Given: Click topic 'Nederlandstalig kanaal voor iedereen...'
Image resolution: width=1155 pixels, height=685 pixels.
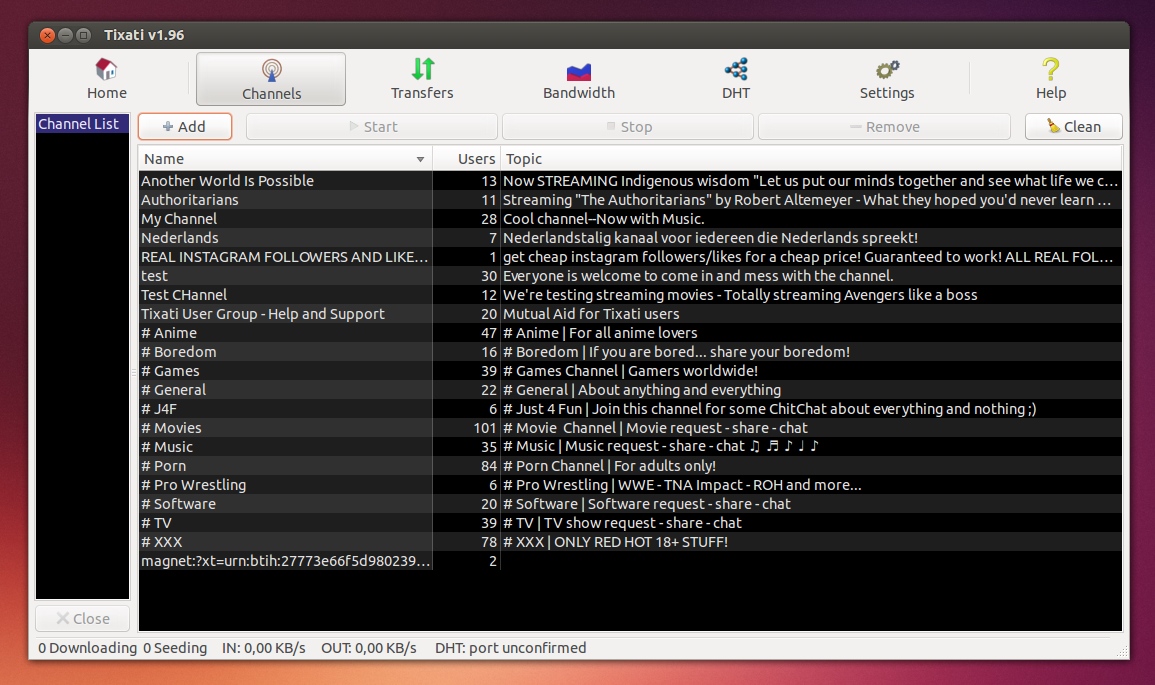Looking at the screenshot, I should (710, 238).
